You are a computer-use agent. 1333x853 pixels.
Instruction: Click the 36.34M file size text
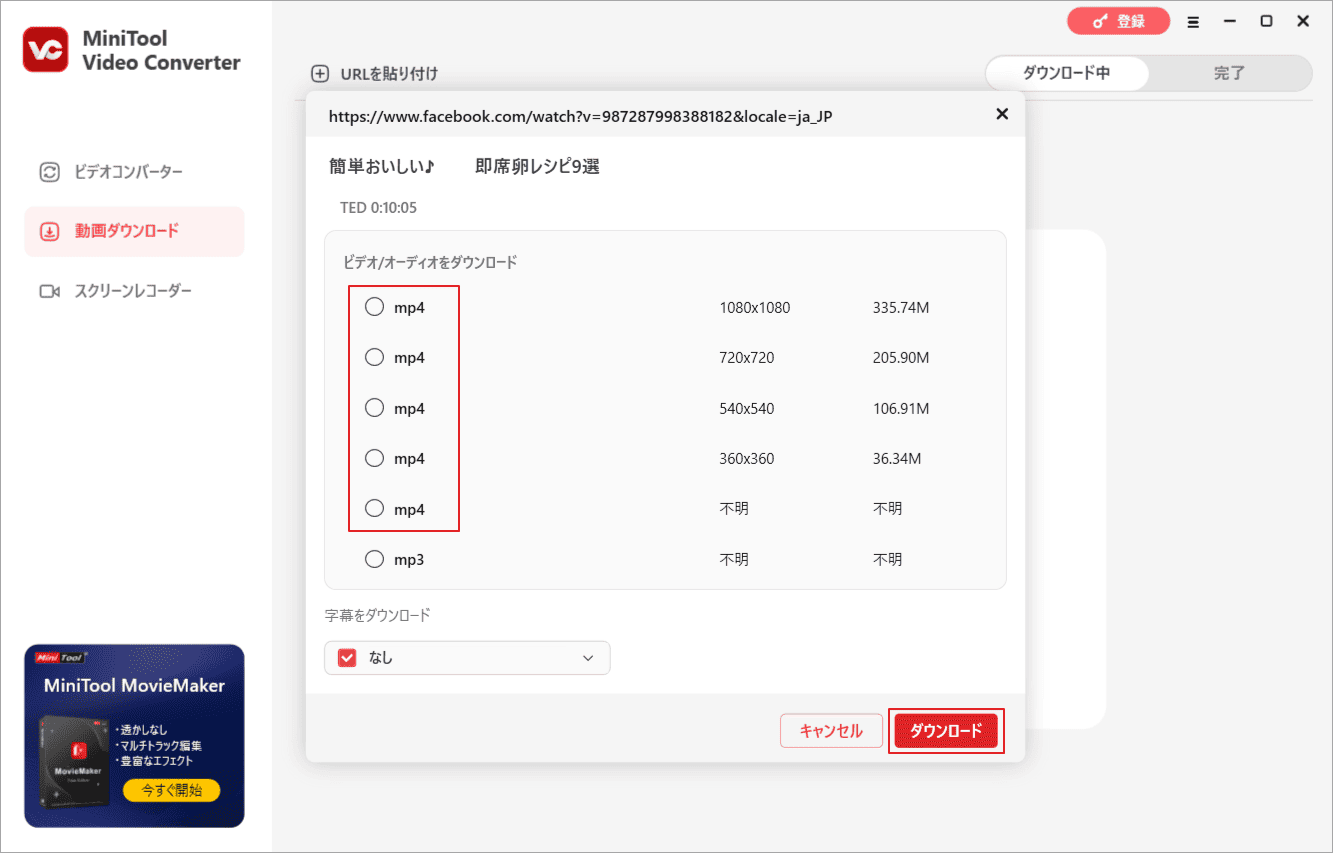[896, 458]
